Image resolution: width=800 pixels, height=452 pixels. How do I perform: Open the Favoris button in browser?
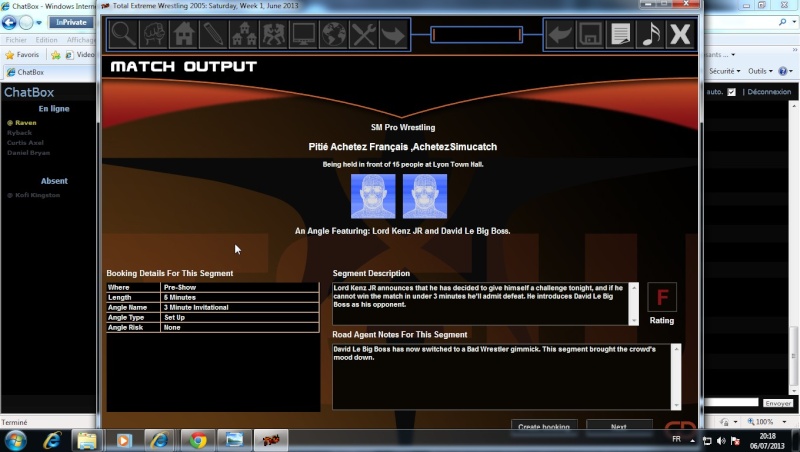[22, 55]
